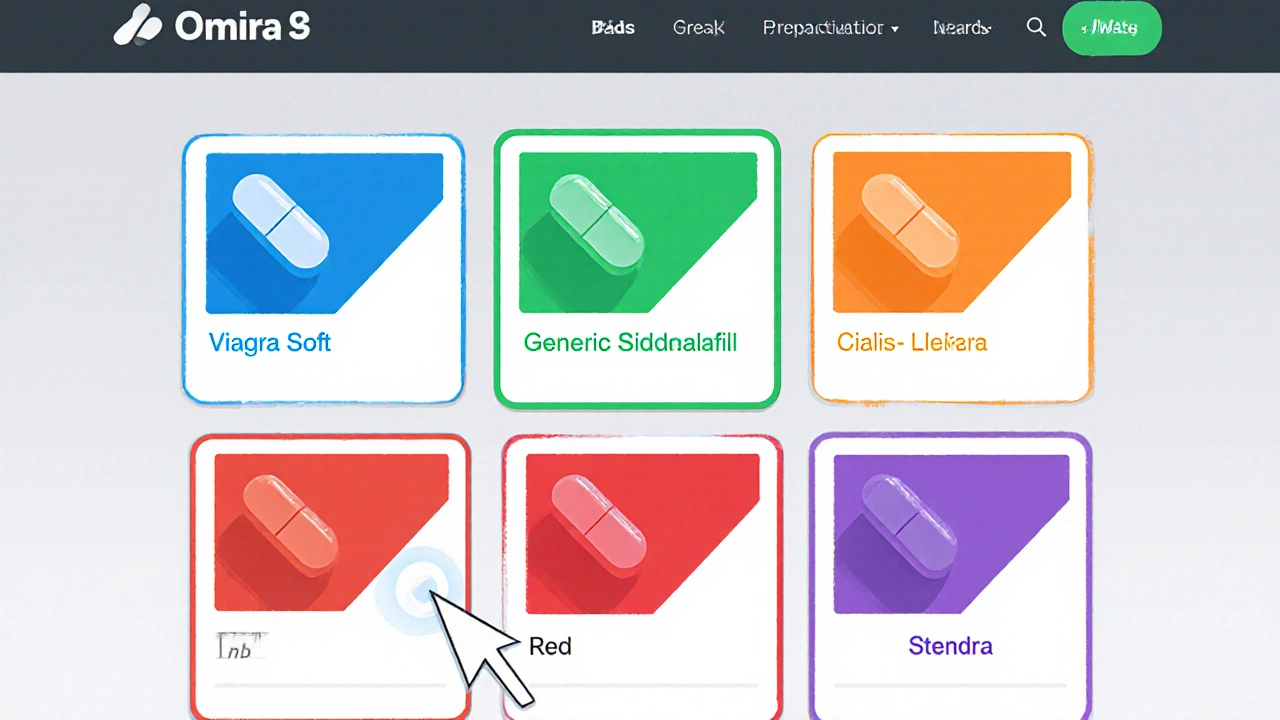Open the Cialis product link
1280x720 pixels.
911,343
